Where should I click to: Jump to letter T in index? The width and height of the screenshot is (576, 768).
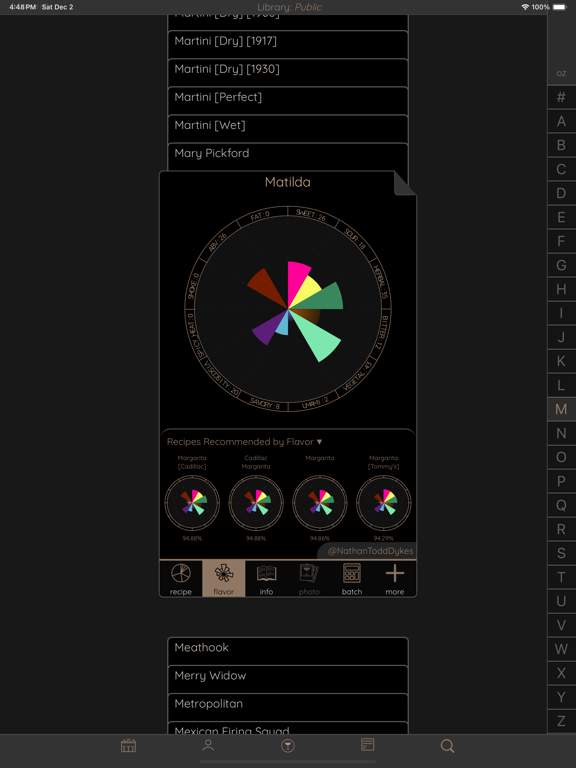click(x=561, y=577)
